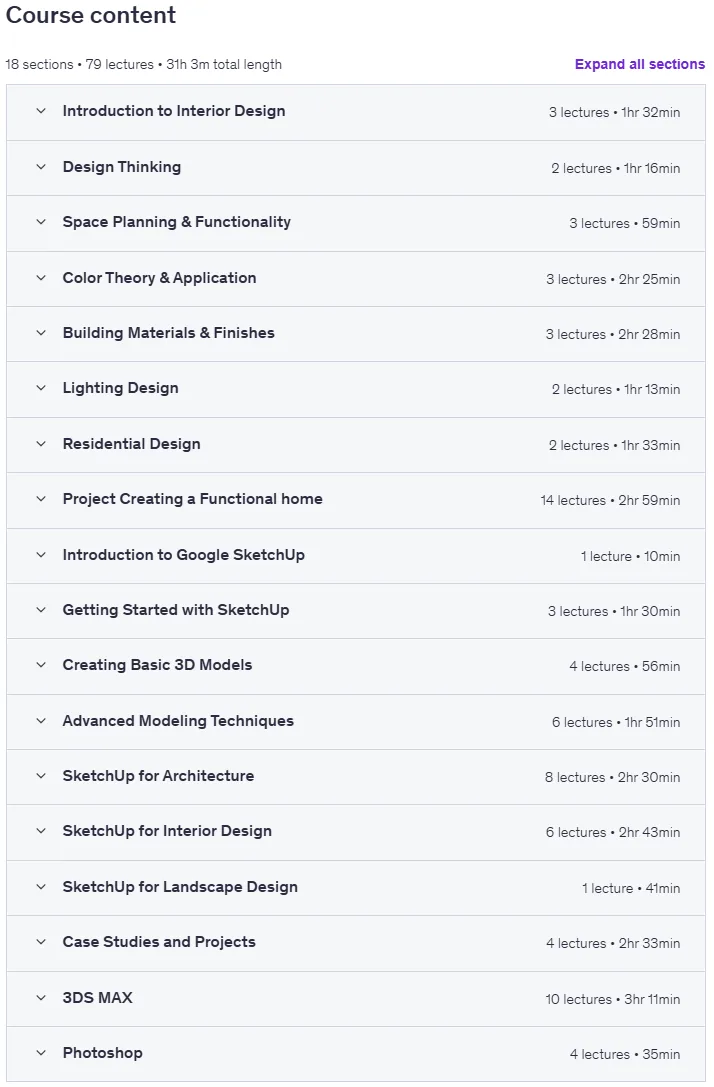Click Case Studies and Projects title

(x=159, y=942)
